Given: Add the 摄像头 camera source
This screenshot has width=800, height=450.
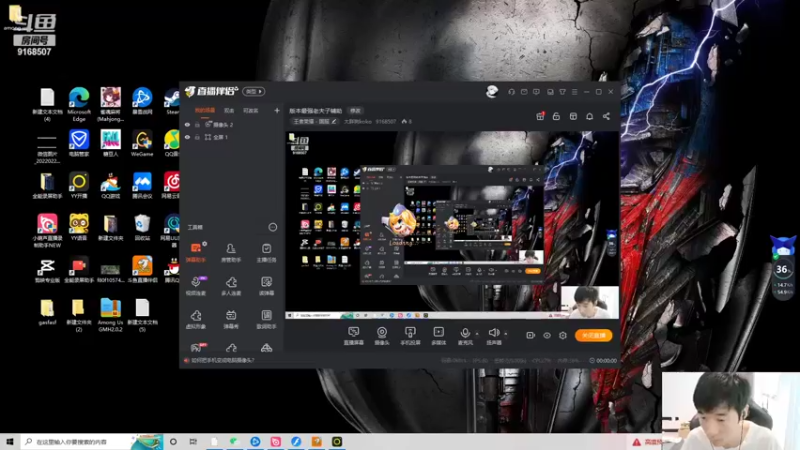Looking at the screenshot, I should coord(382,336).
